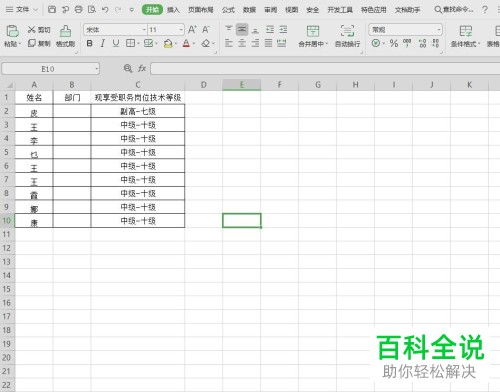
Task: Open the font size dropdown 11
Action: point(181,30)
